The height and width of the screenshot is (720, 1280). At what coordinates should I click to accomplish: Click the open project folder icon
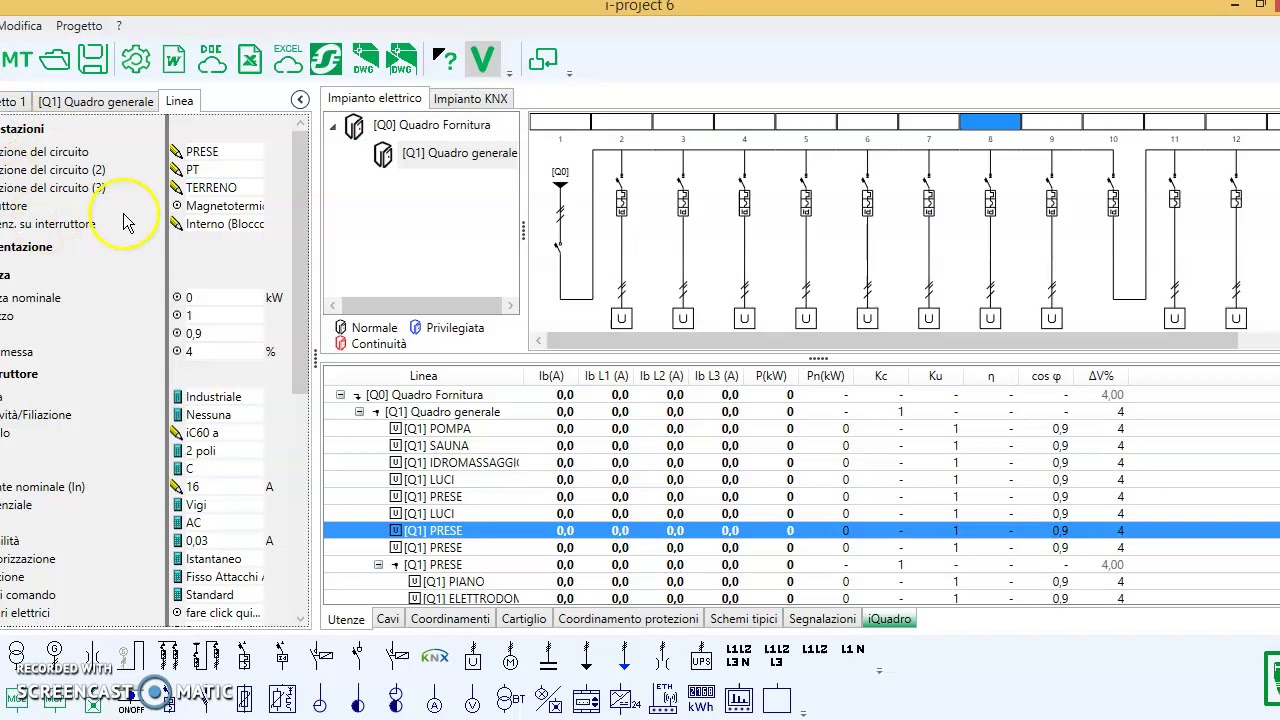pos(54,60)
